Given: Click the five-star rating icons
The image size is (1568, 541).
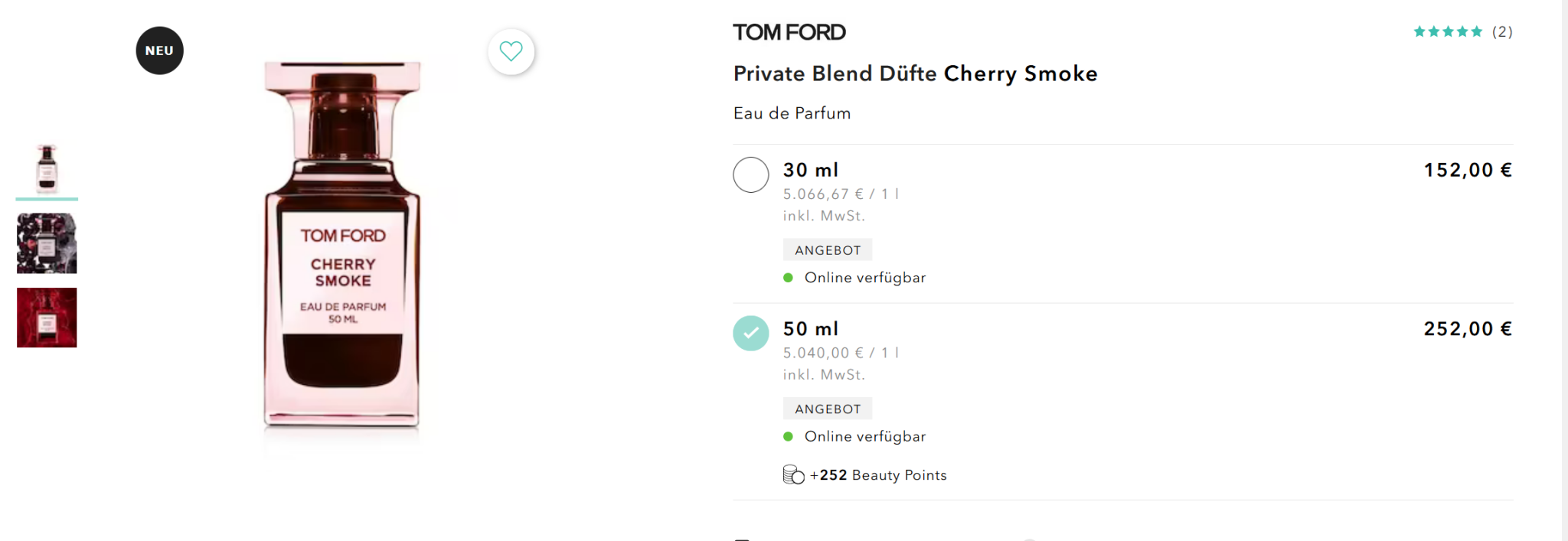Looking at the screenshot, I should click(x=1447, y=31).
